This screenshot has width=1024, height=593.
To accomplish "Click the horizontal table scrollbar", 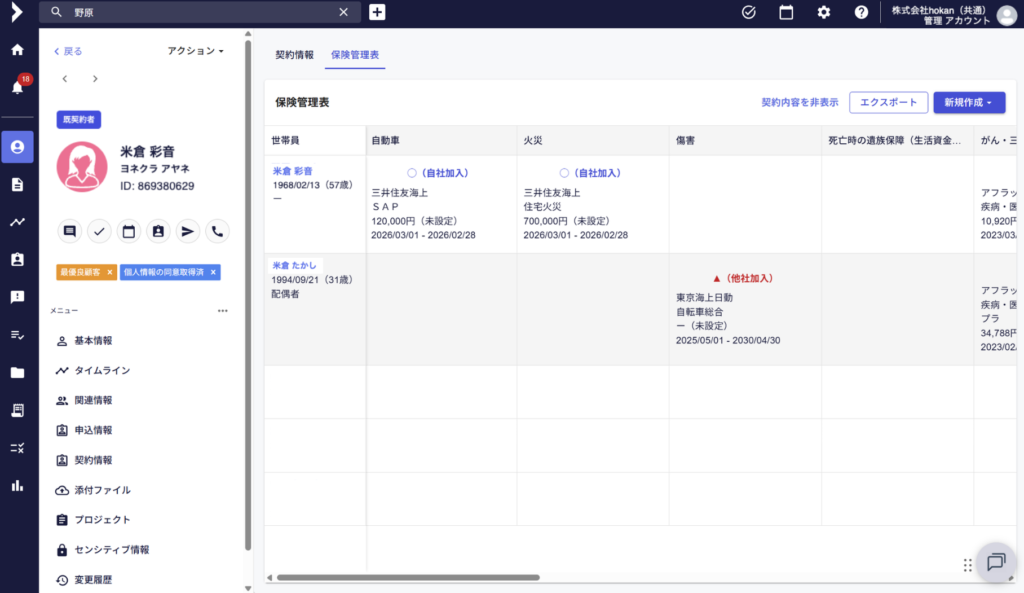I will [408, 577].
